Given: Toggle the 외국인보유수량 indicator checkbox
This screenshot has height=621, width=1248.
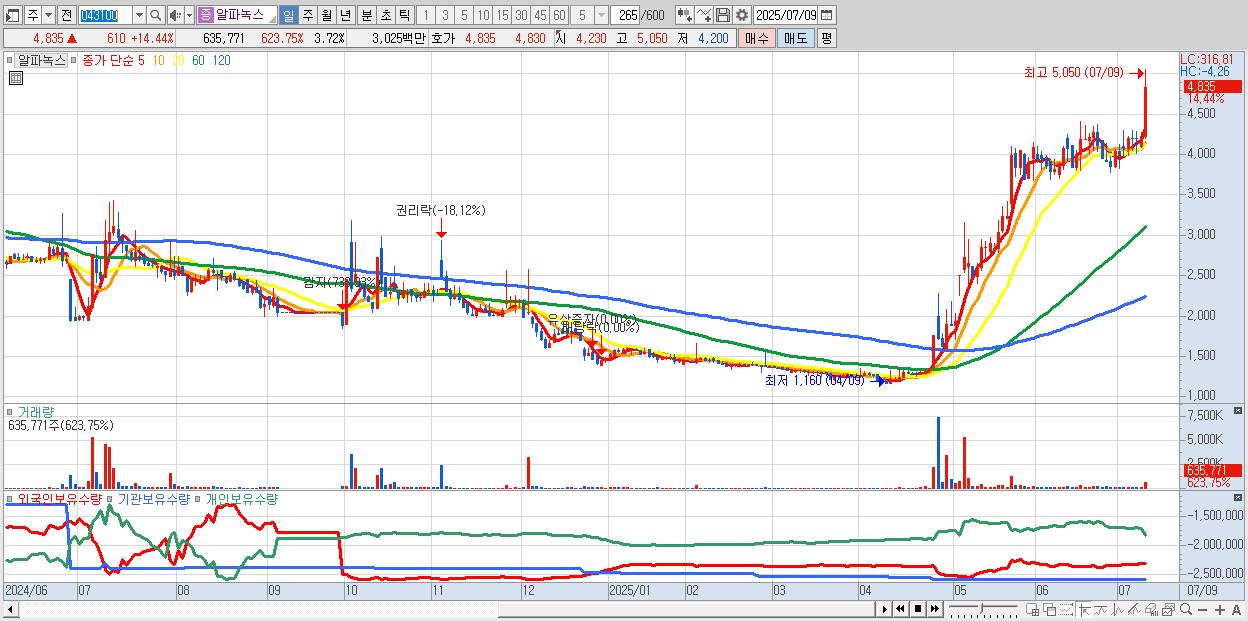Looking at the screenshot, I should (12, 498).
